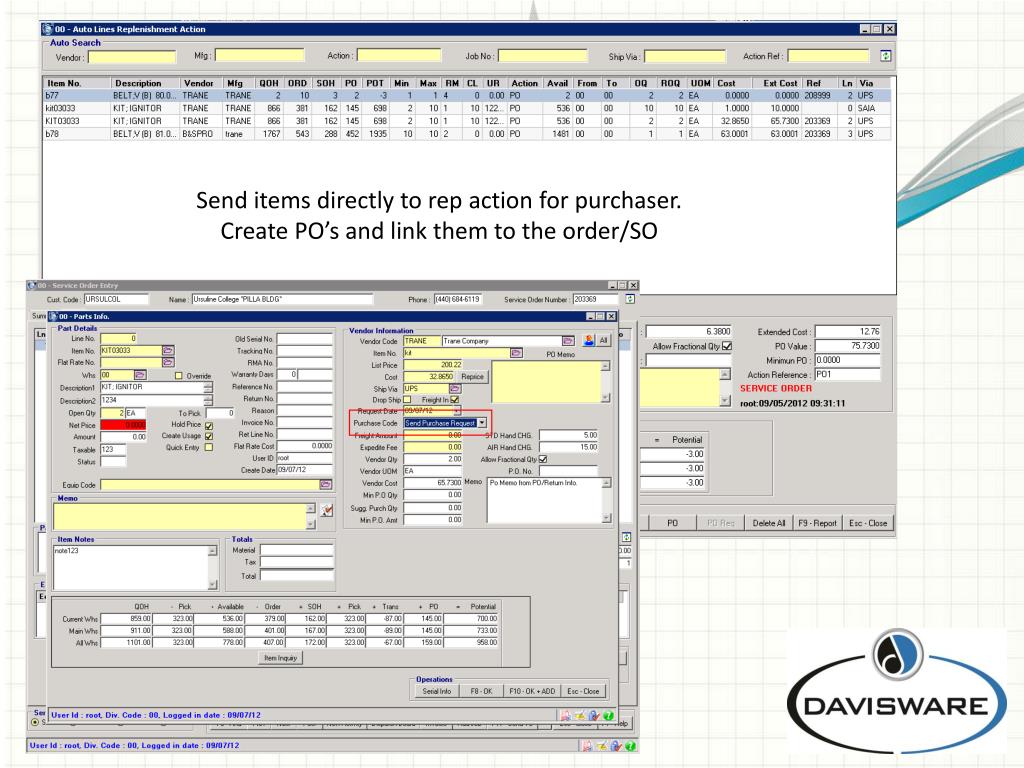
Task: Click the Description column header
Action: pos(145,83)
